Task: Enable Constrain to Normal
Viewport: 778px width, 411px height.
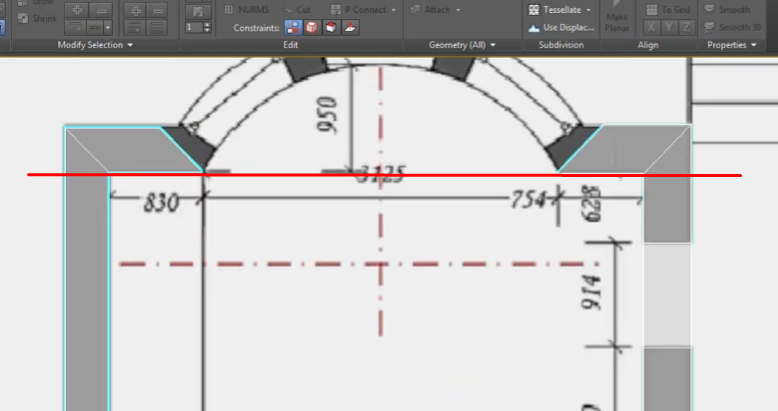Action: (350, 27)
